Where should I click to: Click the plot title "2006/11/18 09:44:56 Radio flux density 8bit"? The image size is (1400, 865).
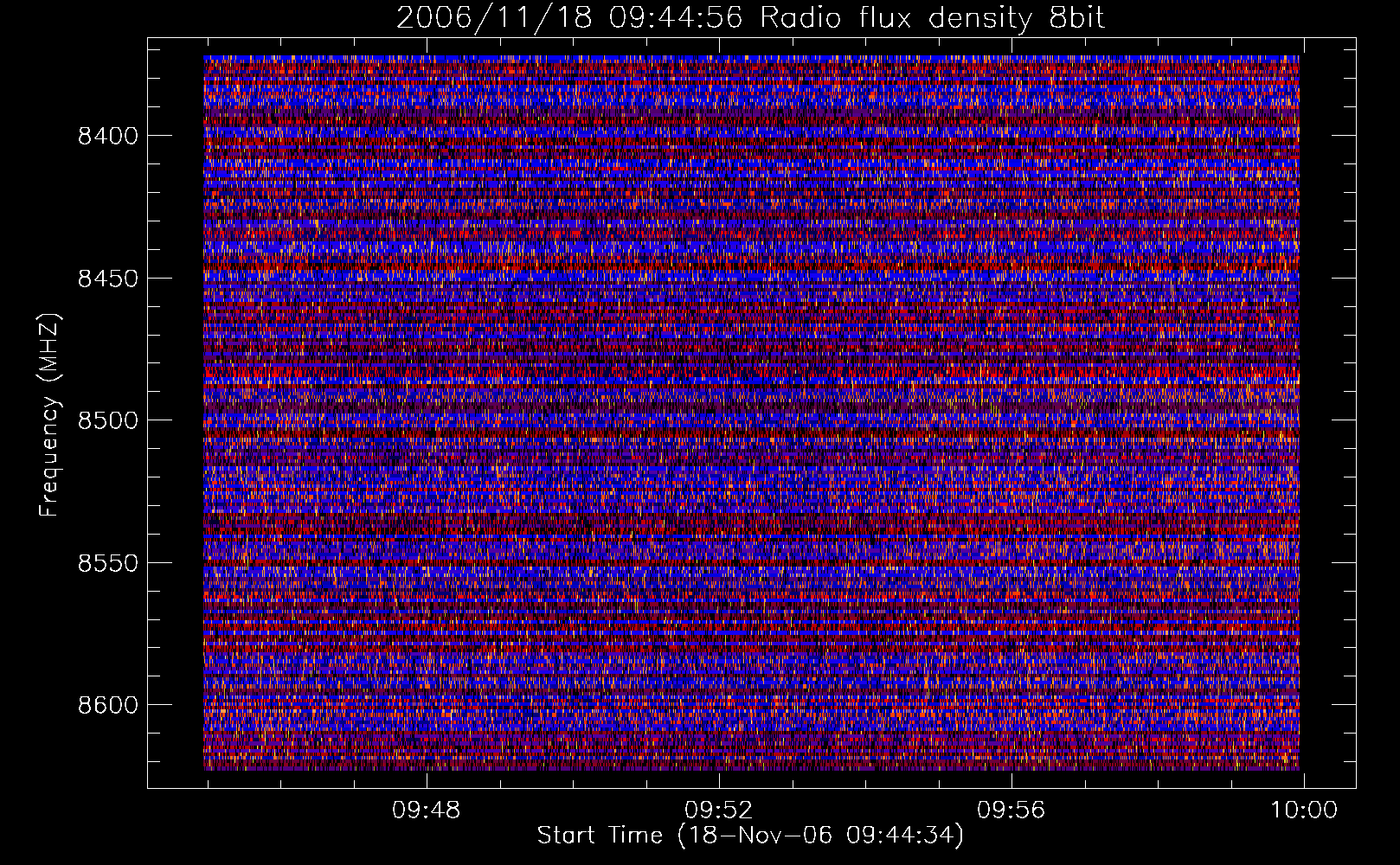(751, 17)
